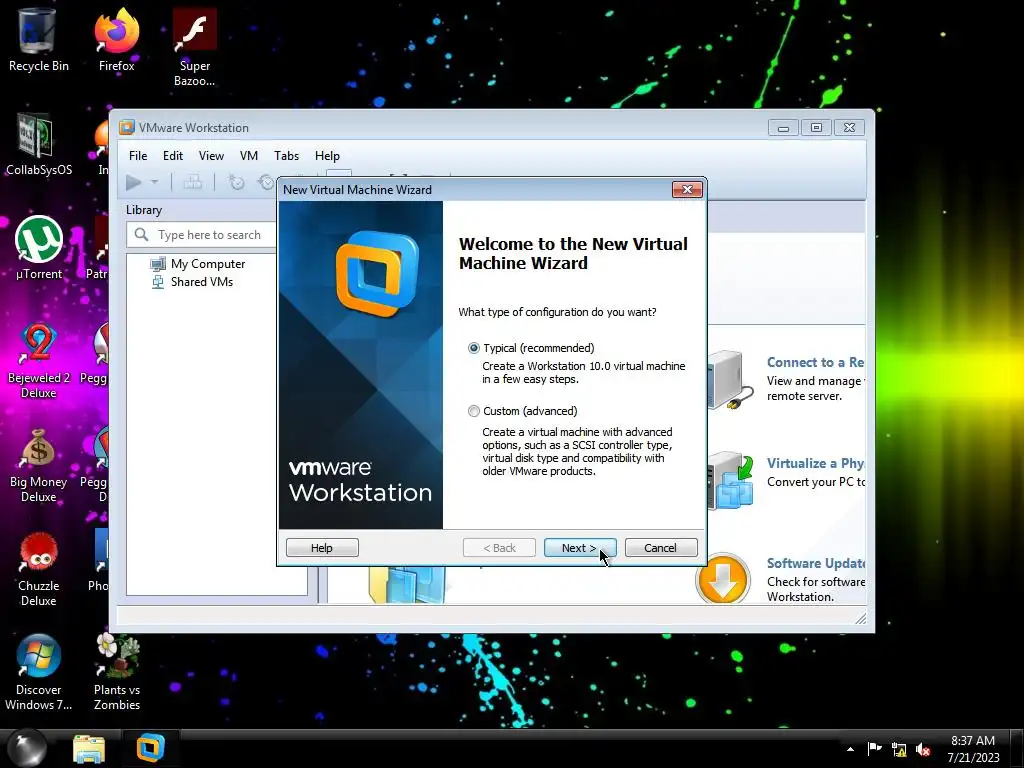Click the muted volume tray icon
Screen dimensions: 1024x768
923,750
